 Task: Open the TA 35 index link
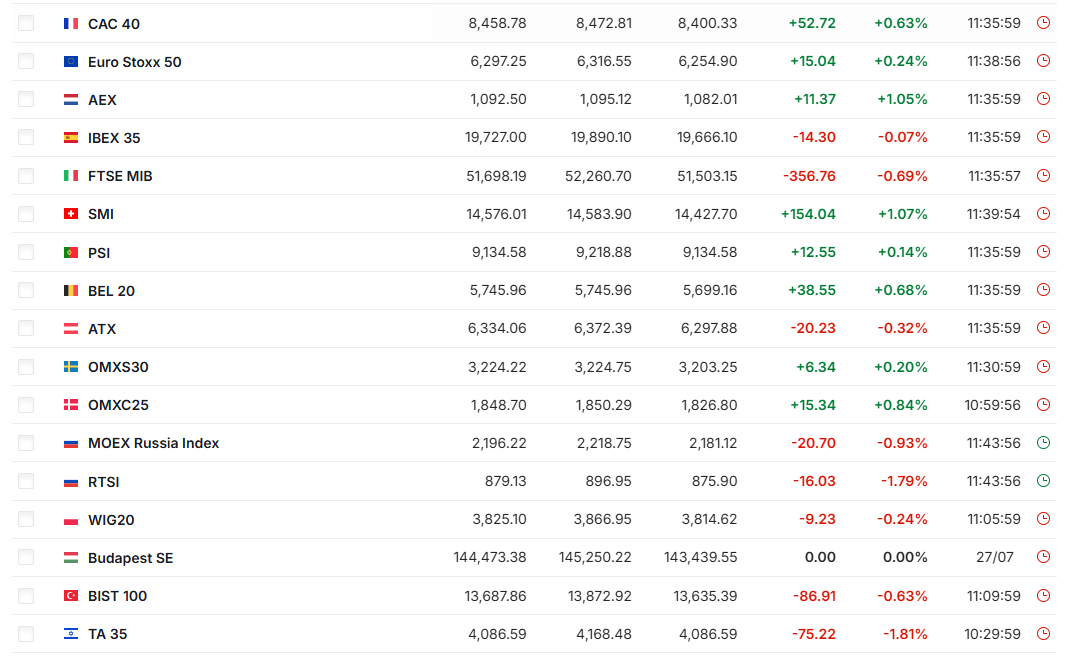(x=107, y=634)
